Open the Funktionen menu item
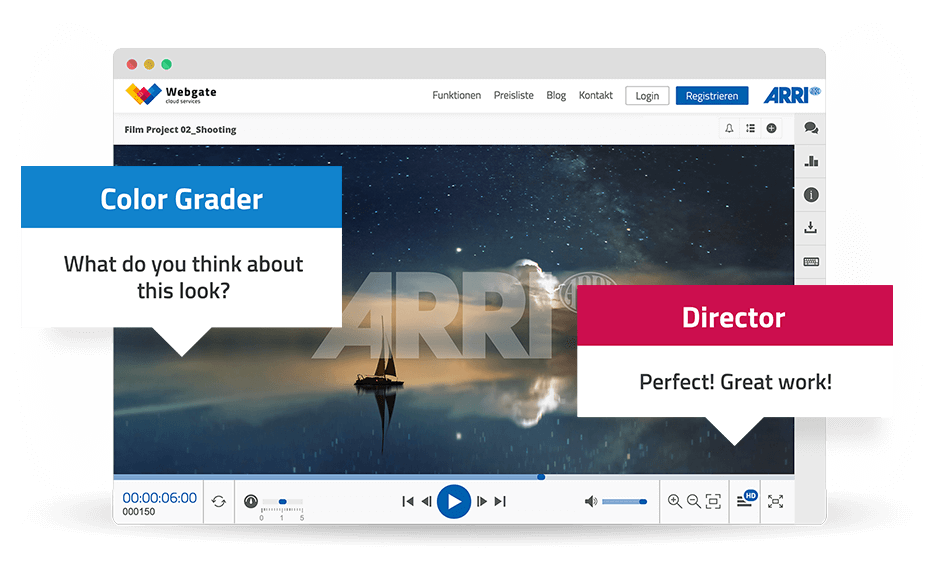Screen dimensions: 940x569 (x=456, y=96)
